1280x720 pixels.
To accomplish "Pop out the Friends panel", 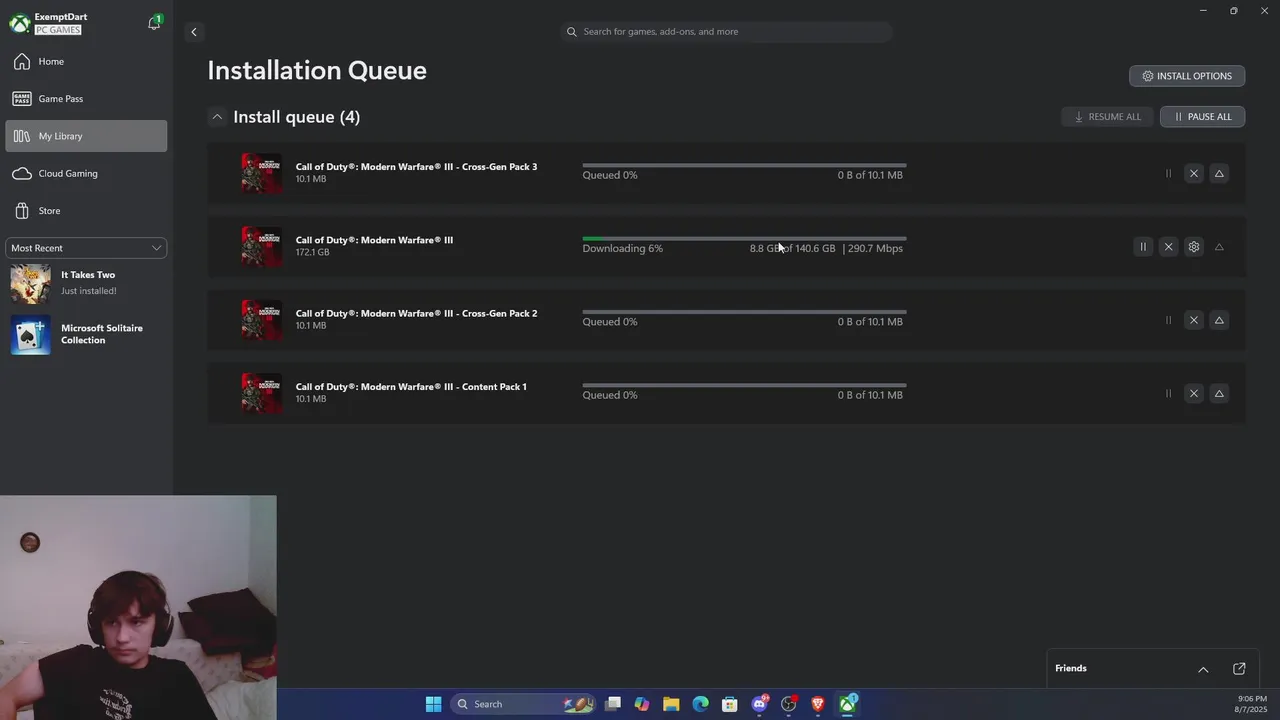I will (x=1239, y=669).
